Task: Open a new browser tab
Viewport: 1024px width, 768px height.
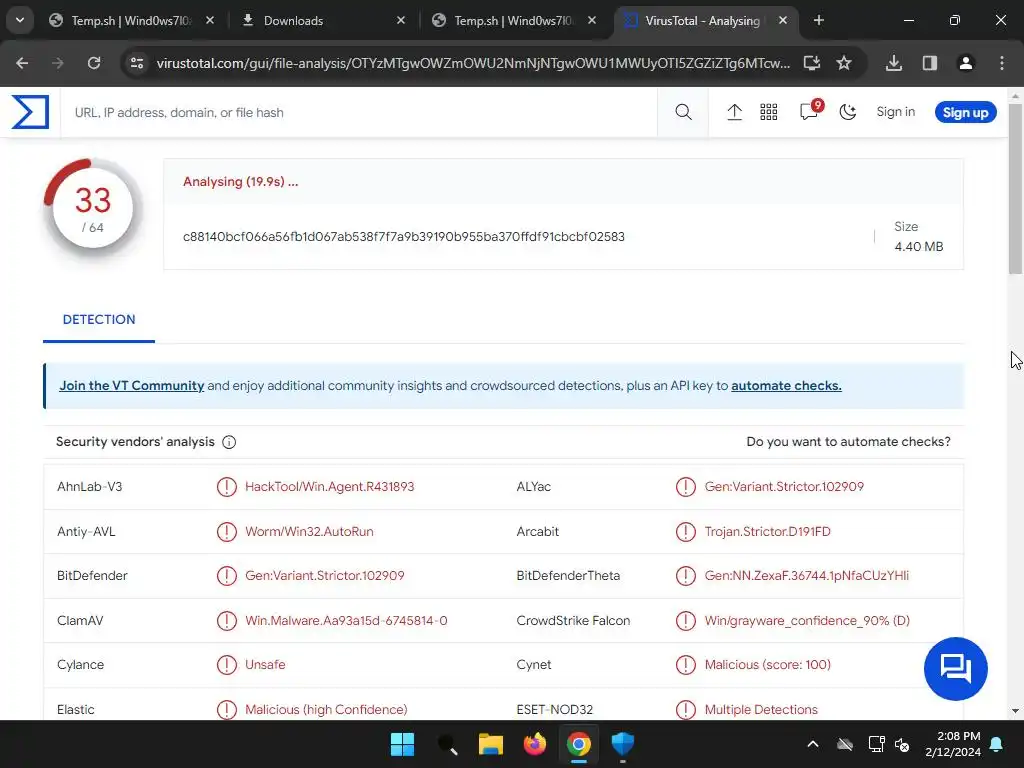Action: [x=818, y=20]
